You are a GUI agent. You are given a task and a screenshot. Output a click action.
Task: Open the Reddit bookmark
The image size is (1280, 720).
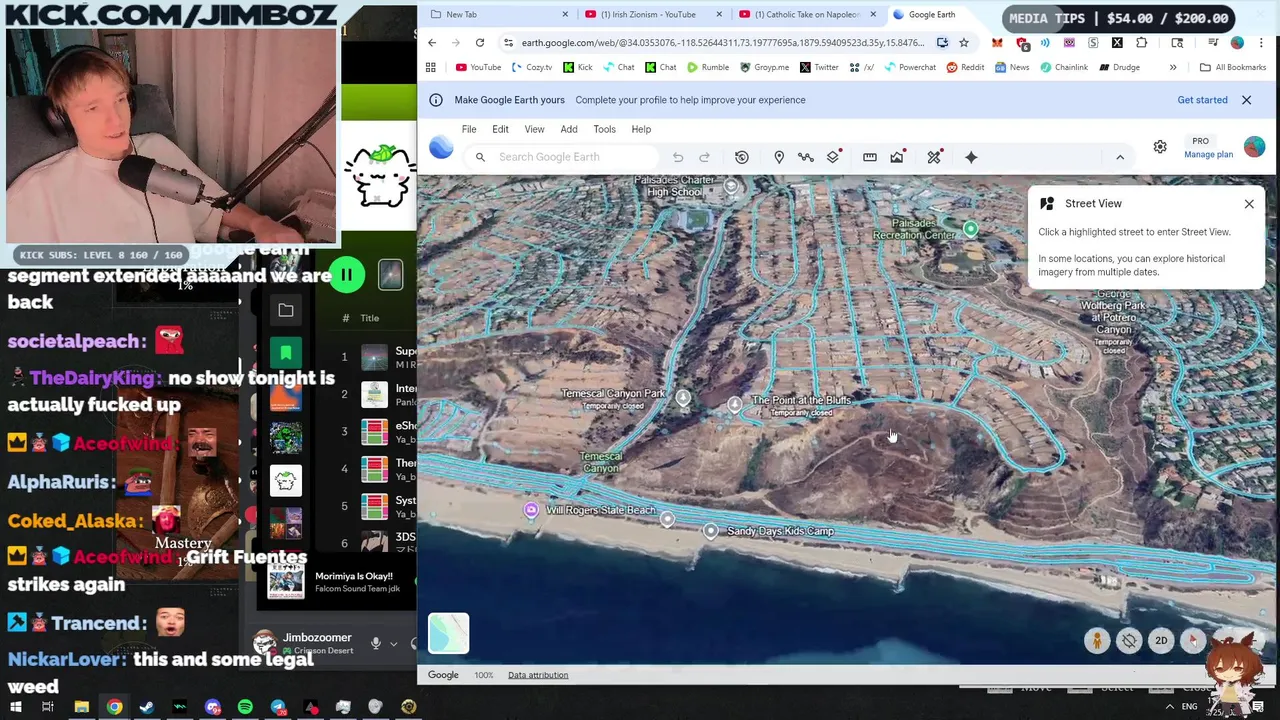pos(965,67)
